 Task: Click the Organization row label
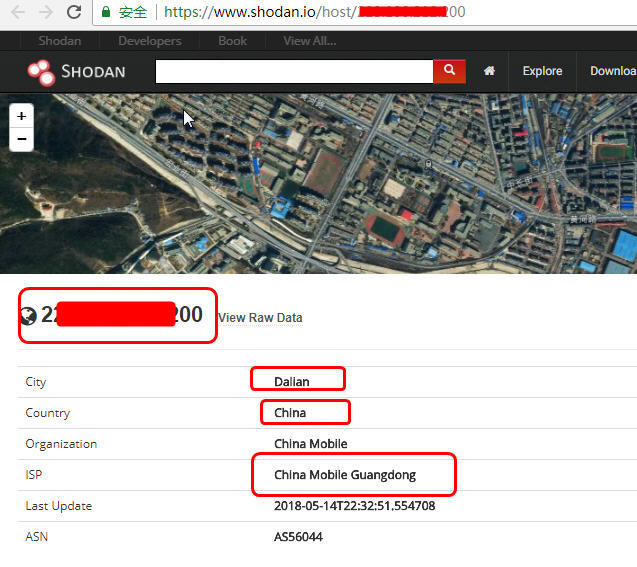pyautogui.click(x=61, y=444)
